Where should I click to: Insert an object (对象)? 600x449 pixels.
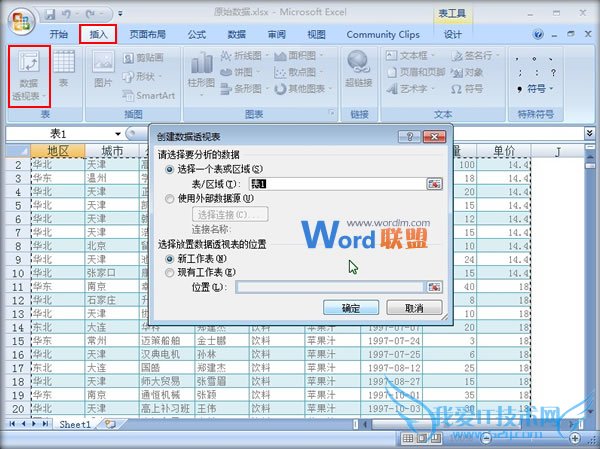(467, 72)
